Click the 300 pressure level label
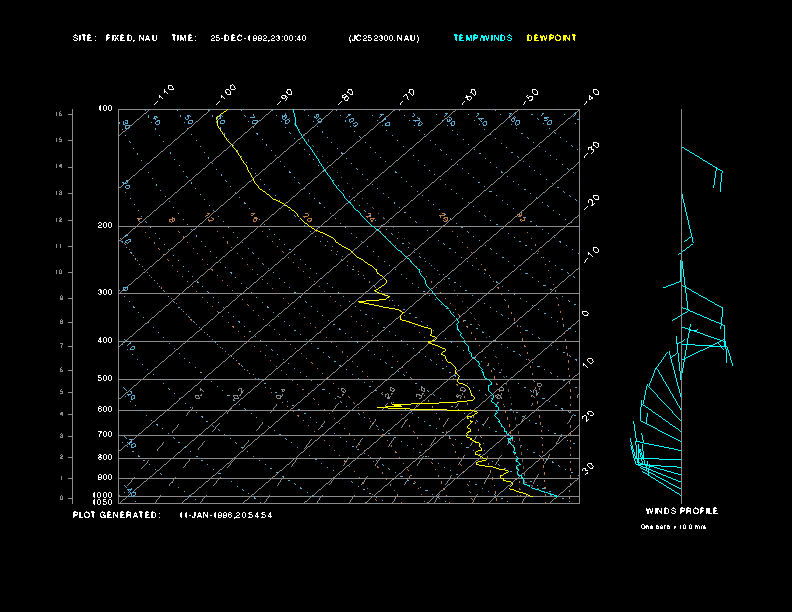The image size is (792, 612). tap(104, 293)
